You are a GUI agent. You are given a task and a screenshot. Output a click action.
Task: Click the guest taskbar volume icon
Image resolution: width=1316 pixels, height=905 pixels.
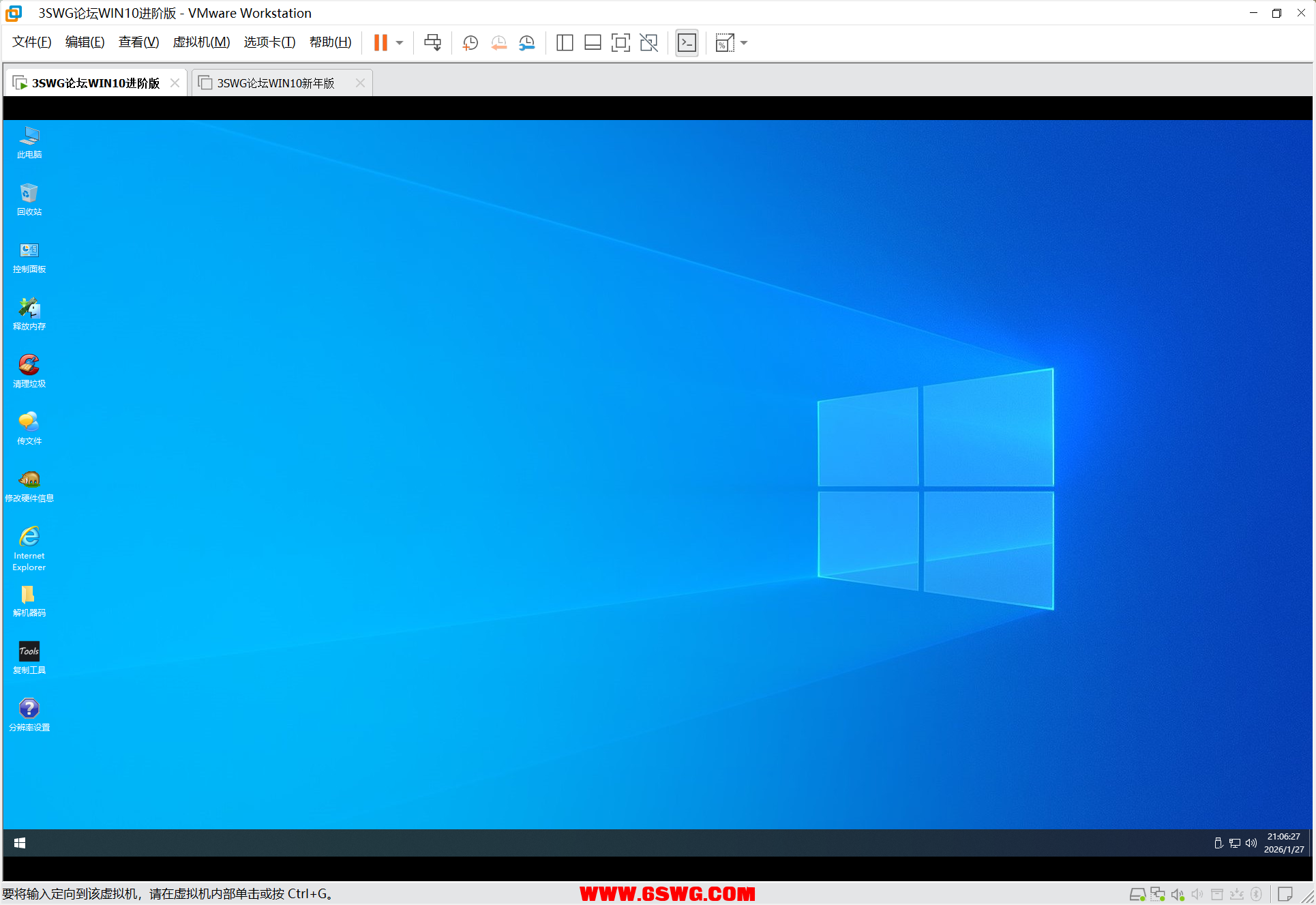[x=1251, y=843]
